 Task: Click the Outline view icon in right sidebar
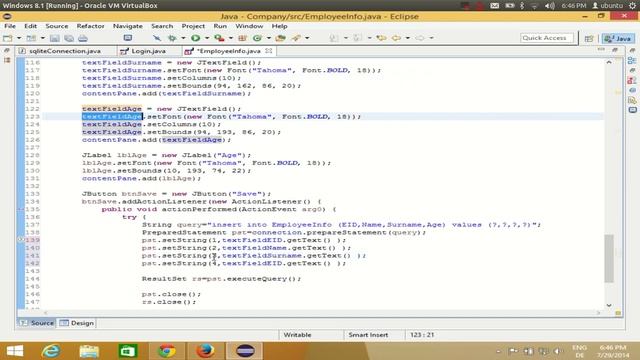click(x=632, y=60)
